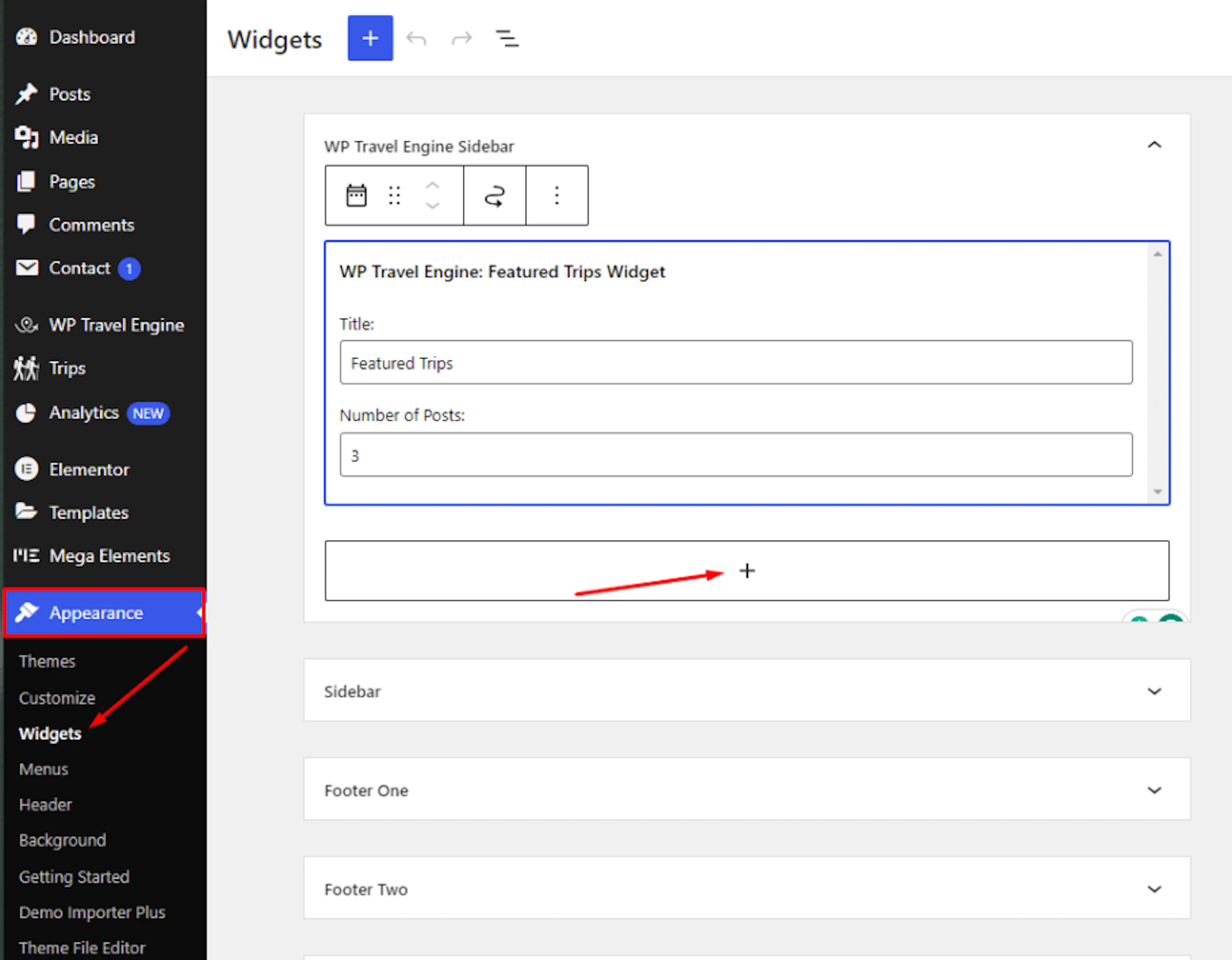Image resolution: width=1232 pixels, height=960 pixels.
Task: Click the undo arrow in top toolbar
Action: tap(416, 39)
